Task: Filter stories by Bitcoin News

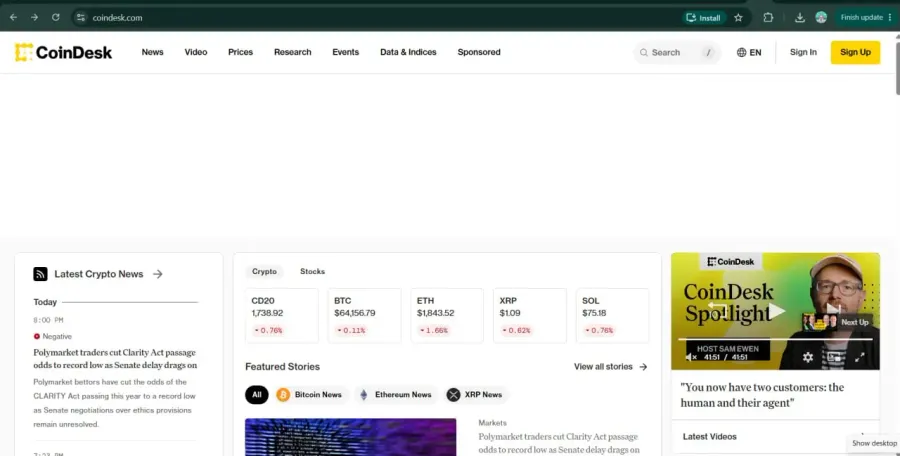Action: coord(309,395)
